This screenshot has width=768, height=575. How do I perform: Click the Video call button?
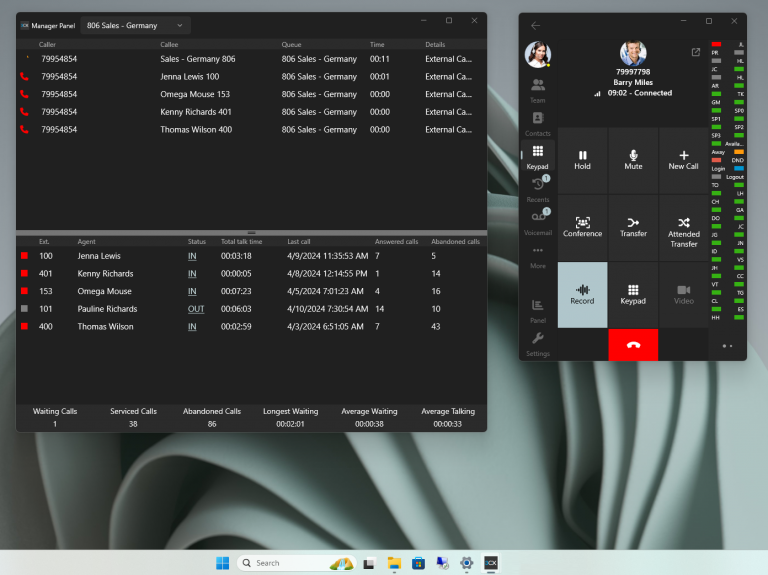pyautogui.click(x=683, y=295)
